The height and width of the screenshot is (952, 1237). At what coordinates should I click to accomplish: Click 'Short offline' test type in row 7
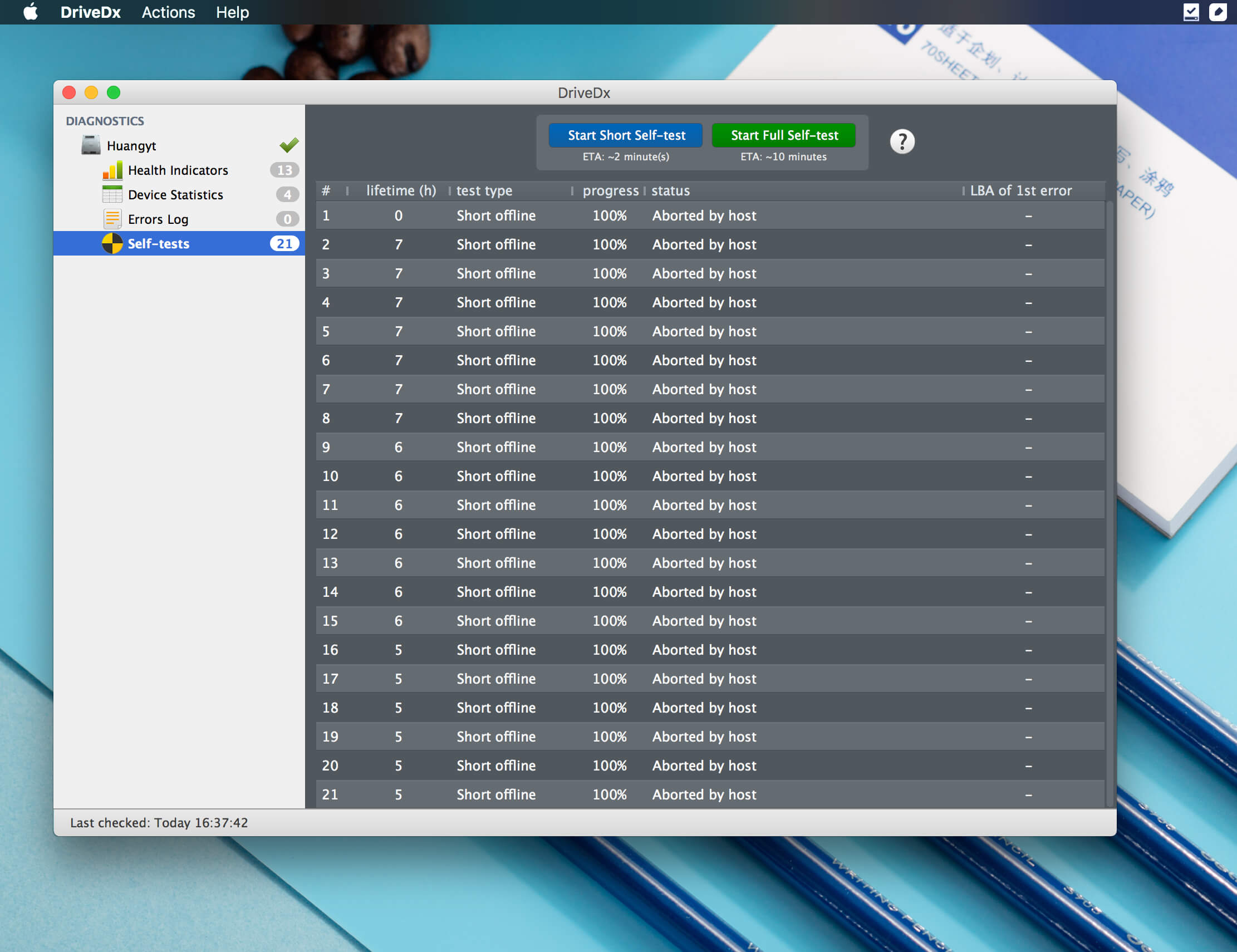click(496, 389)
